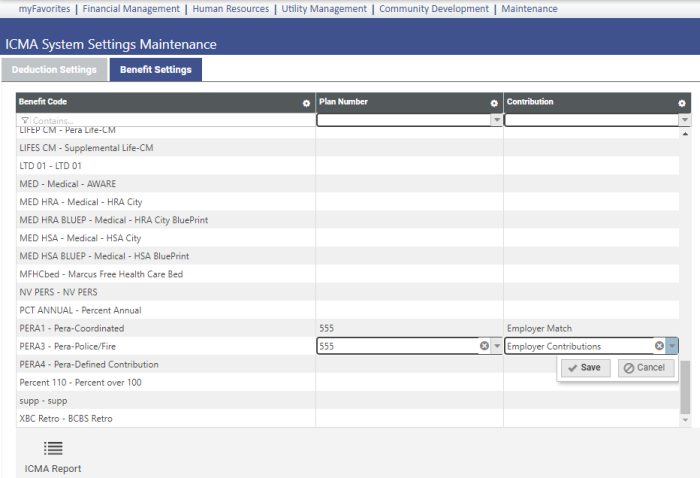The height and width of the screenshot is (478, 700).
Task: Select the NV PERS - NV PERS row
Action: coord(347,292)
